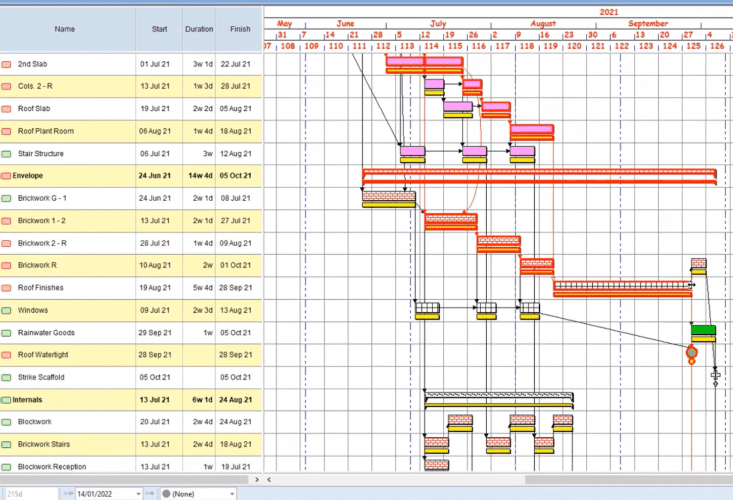This screenshot has width=733, height=500.
Task: Click the Internals summary task row
Action: coord(130,400)
